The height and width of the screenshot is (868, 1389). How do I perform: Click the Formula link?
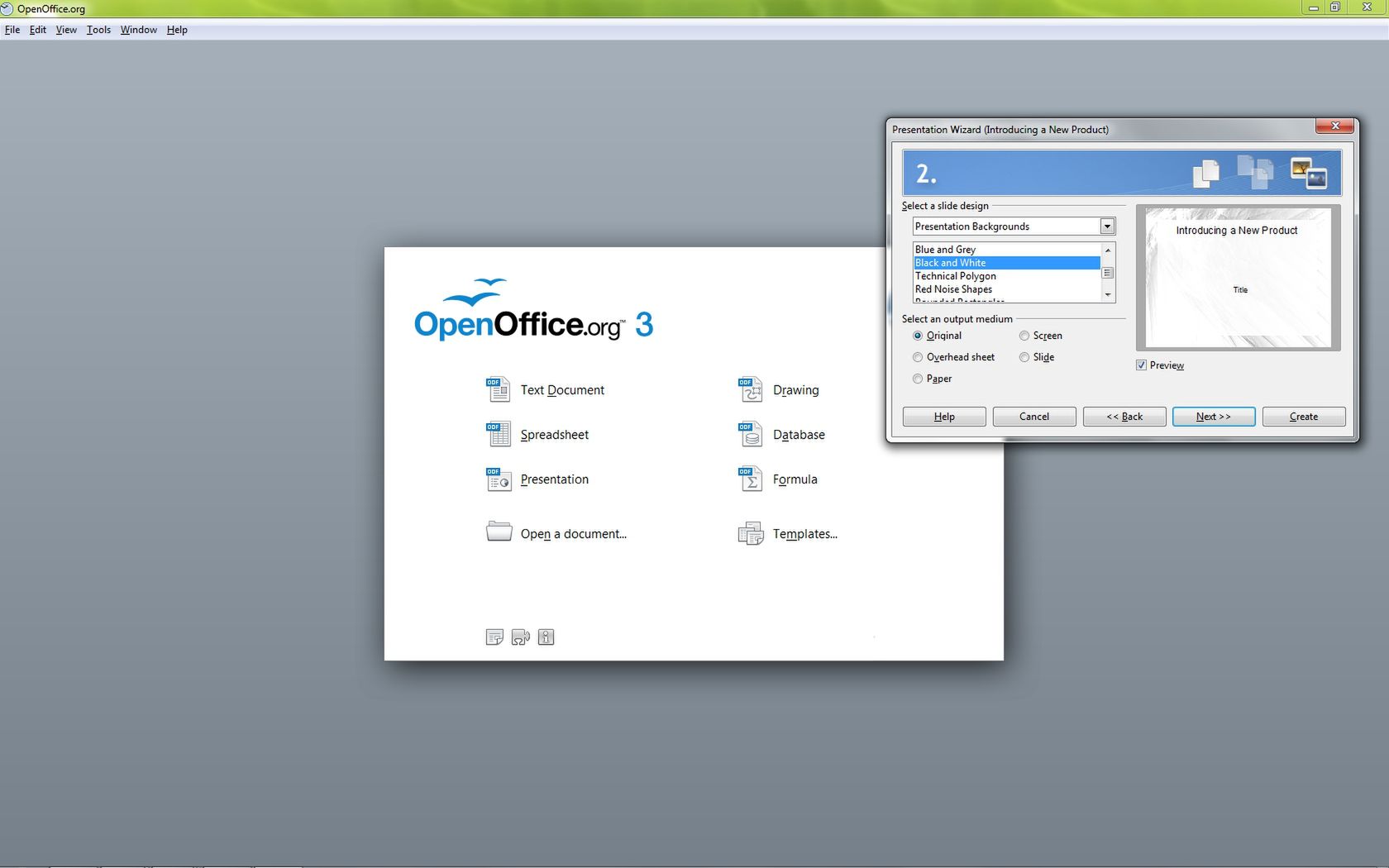pos(795,479)
